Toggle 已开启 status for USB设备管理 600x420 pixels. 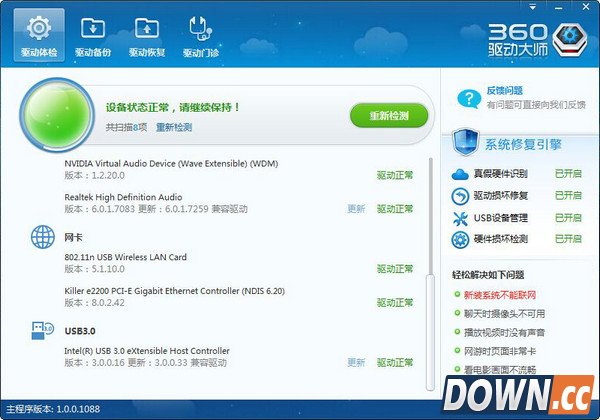[x=569, y=217]
